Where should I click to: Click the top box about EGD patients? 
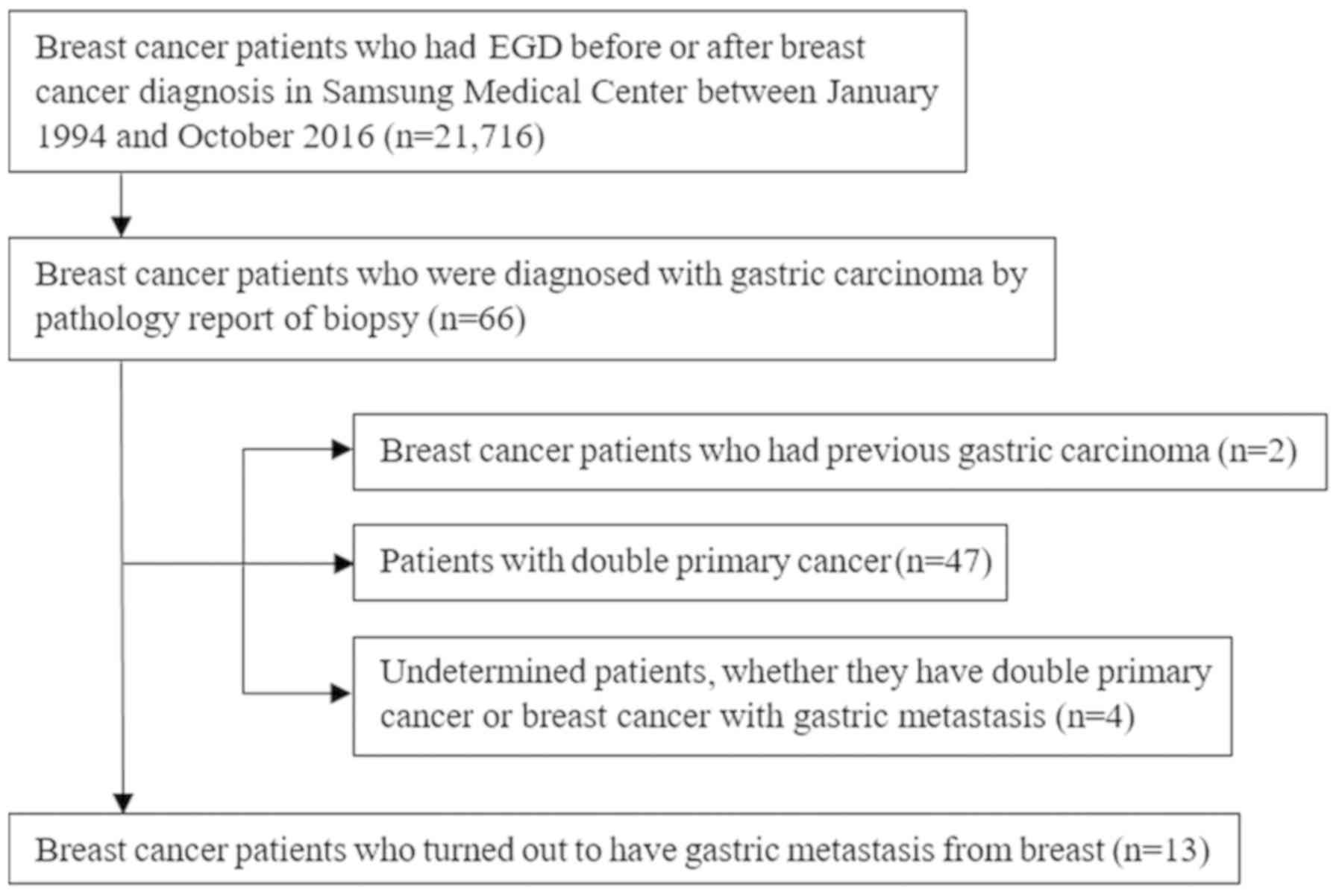click(x=487, y=91)
